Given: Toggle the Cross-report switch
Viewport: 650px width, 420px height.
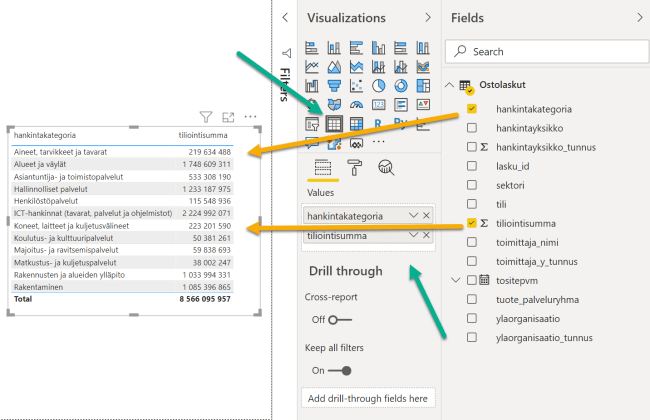Looking at the screenshot, I should point(340,319).
